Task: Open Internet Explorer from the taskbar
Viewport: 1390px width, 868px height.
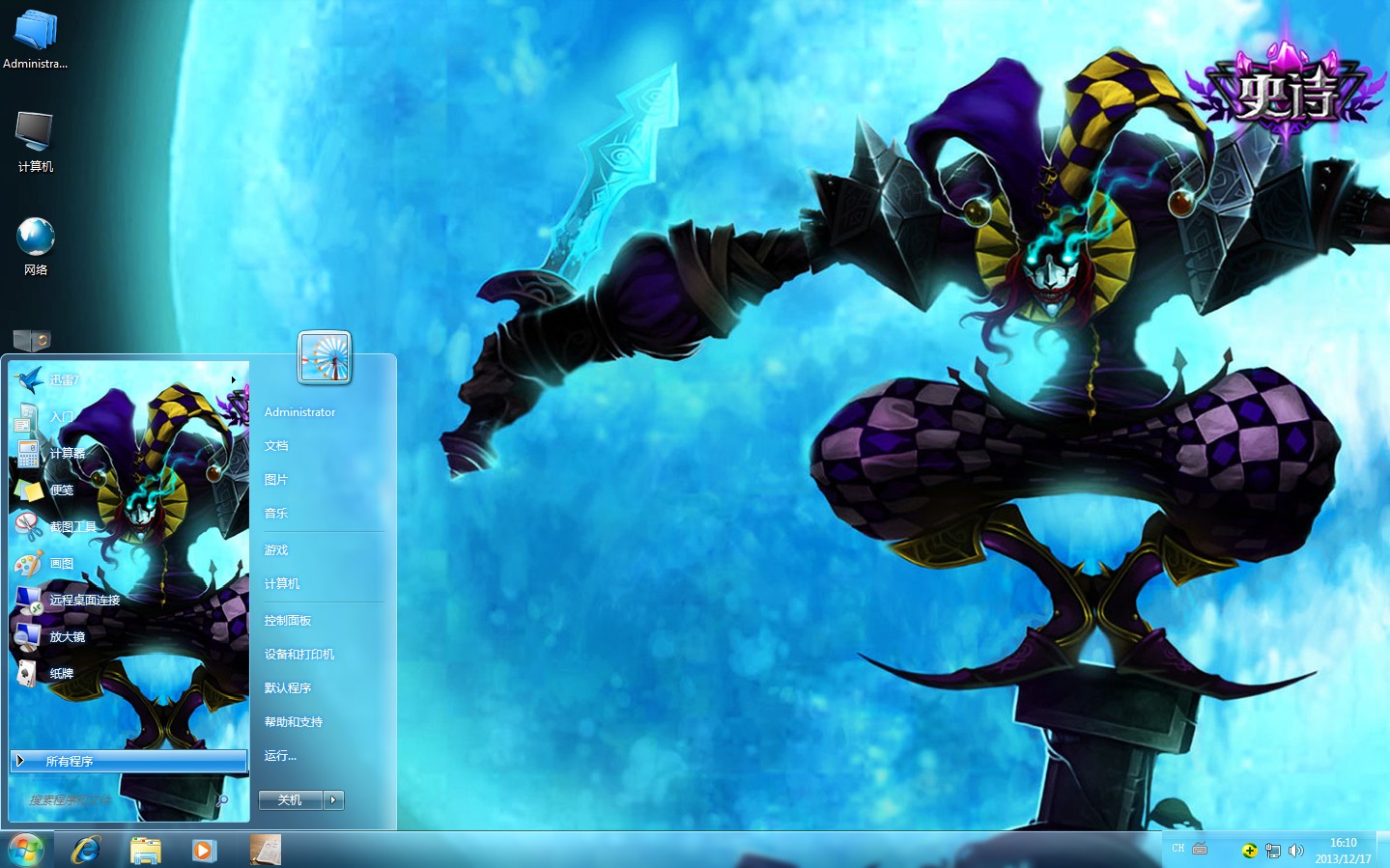Action: (87, 850)
